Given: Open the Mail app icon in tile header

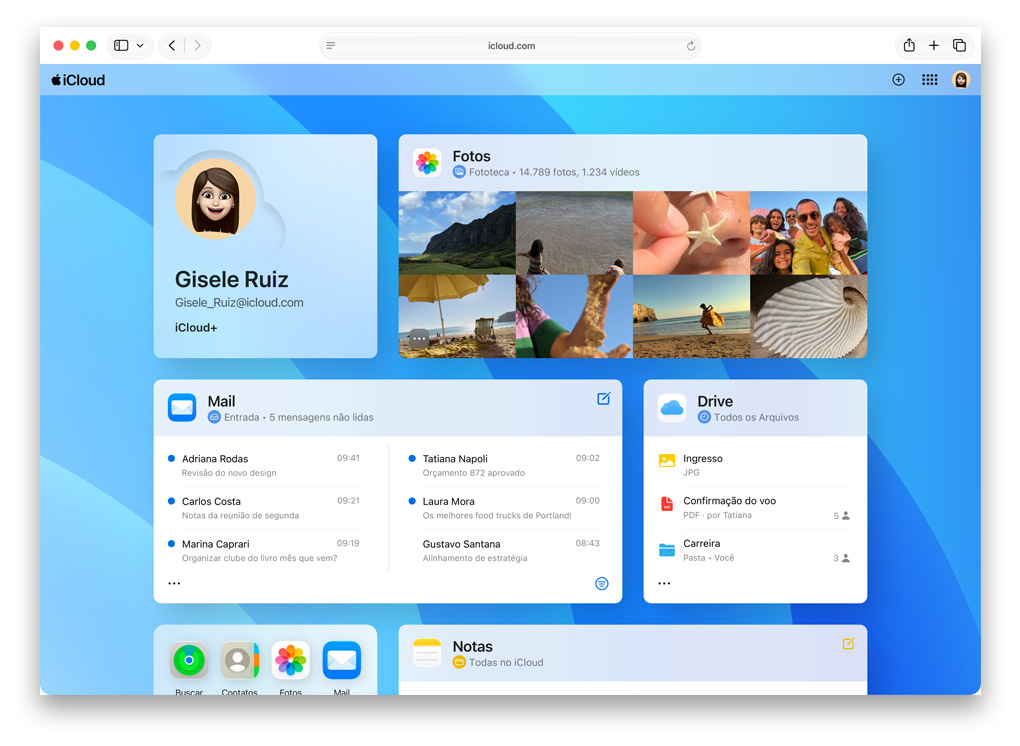Looking at the screenshot, I should (182, 407).
